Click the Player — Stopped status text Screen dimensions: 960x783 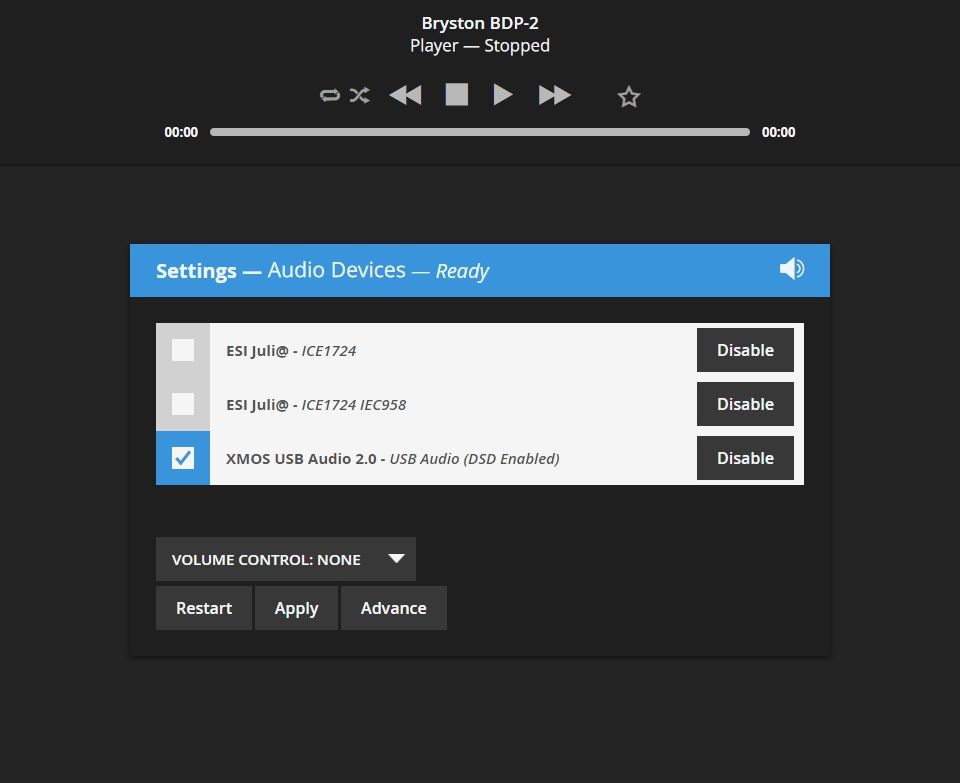click(480, 46)
